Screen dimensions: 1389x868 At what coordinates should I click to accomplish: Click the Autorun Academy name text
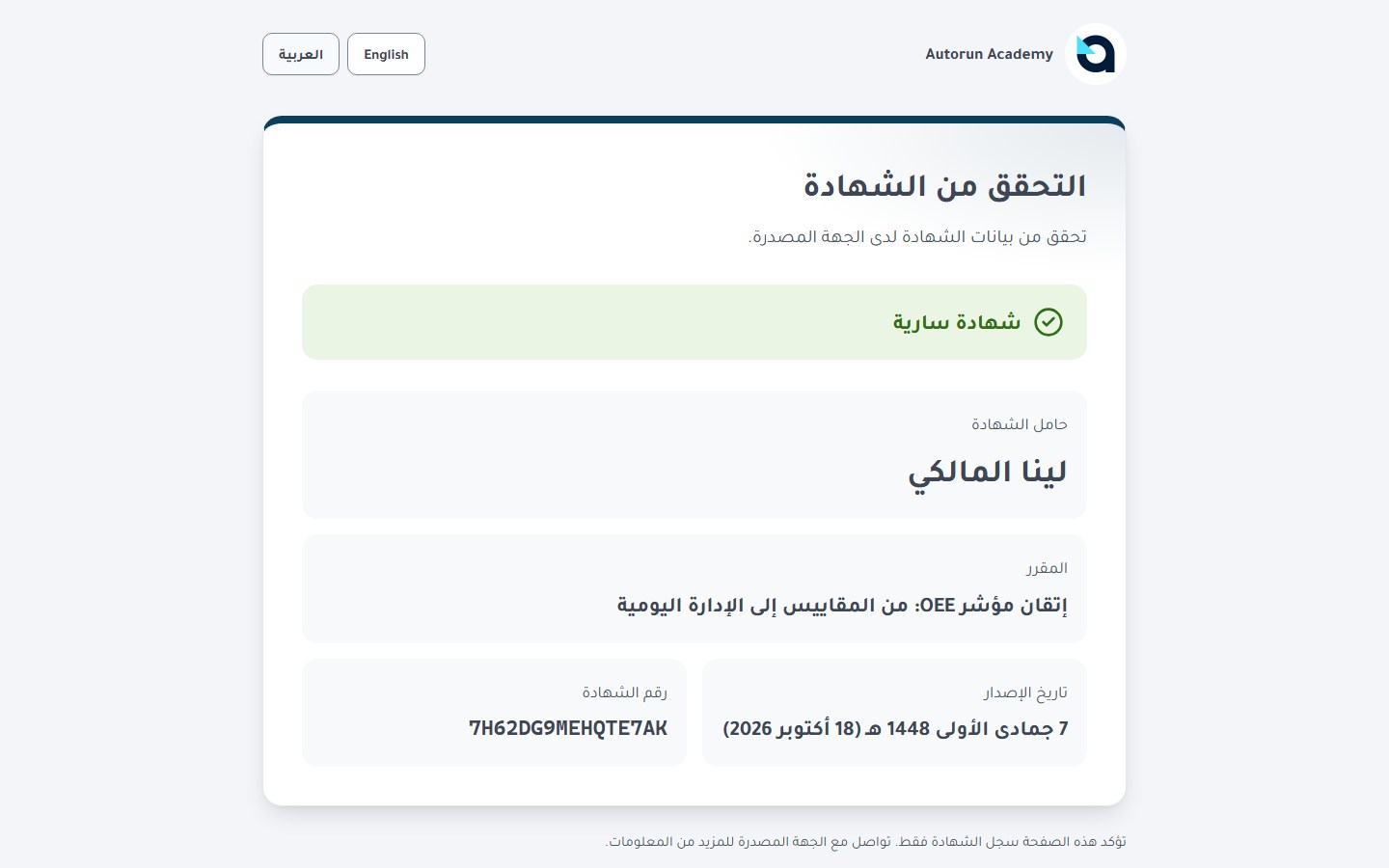coord(989,54)
